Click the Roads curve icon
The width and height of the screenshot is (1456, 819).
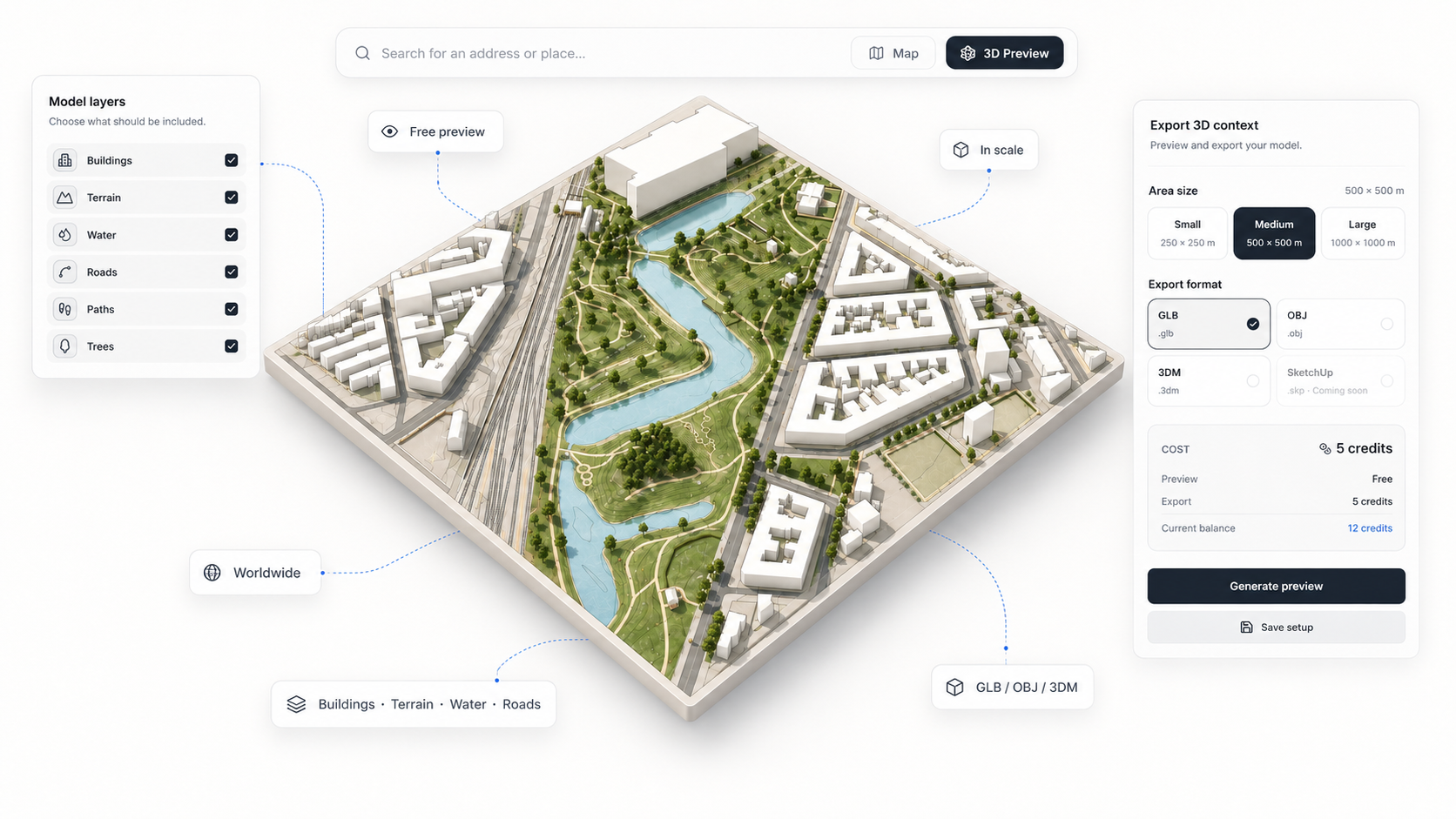pyautogui.click(x=64, y=272)
